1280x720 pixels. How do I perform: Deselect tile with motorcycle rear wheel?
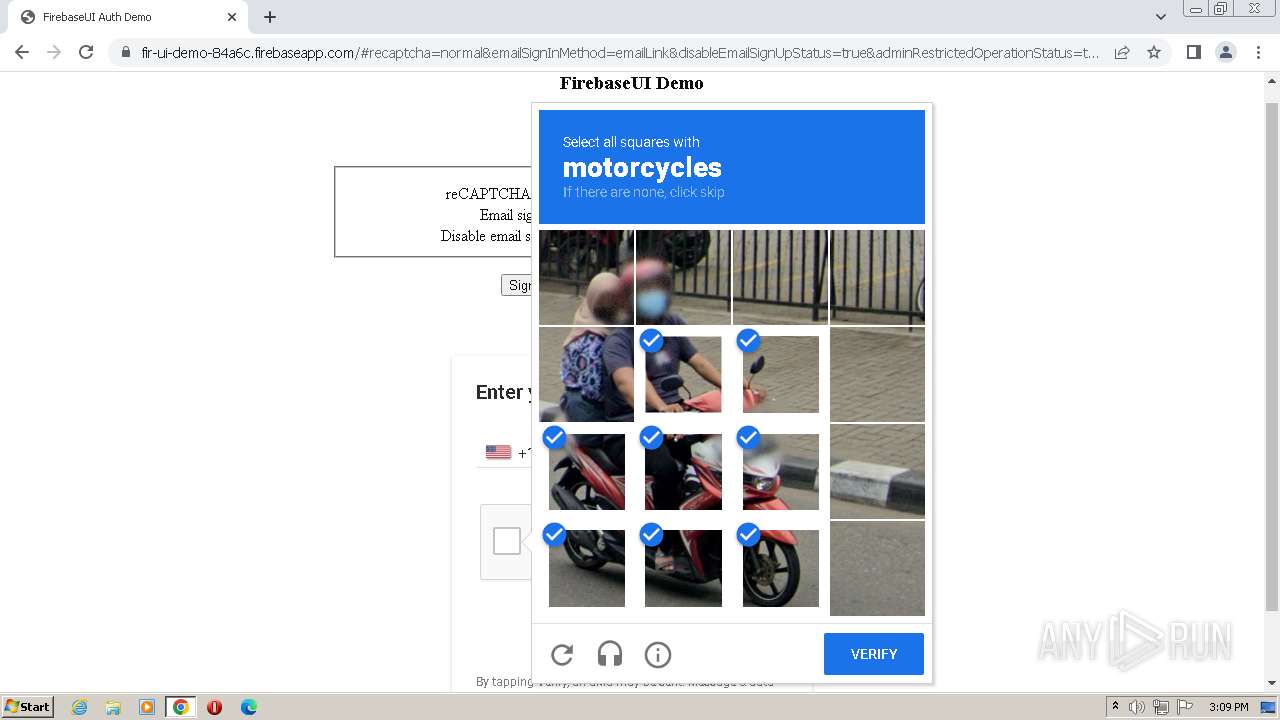[586, 568]
